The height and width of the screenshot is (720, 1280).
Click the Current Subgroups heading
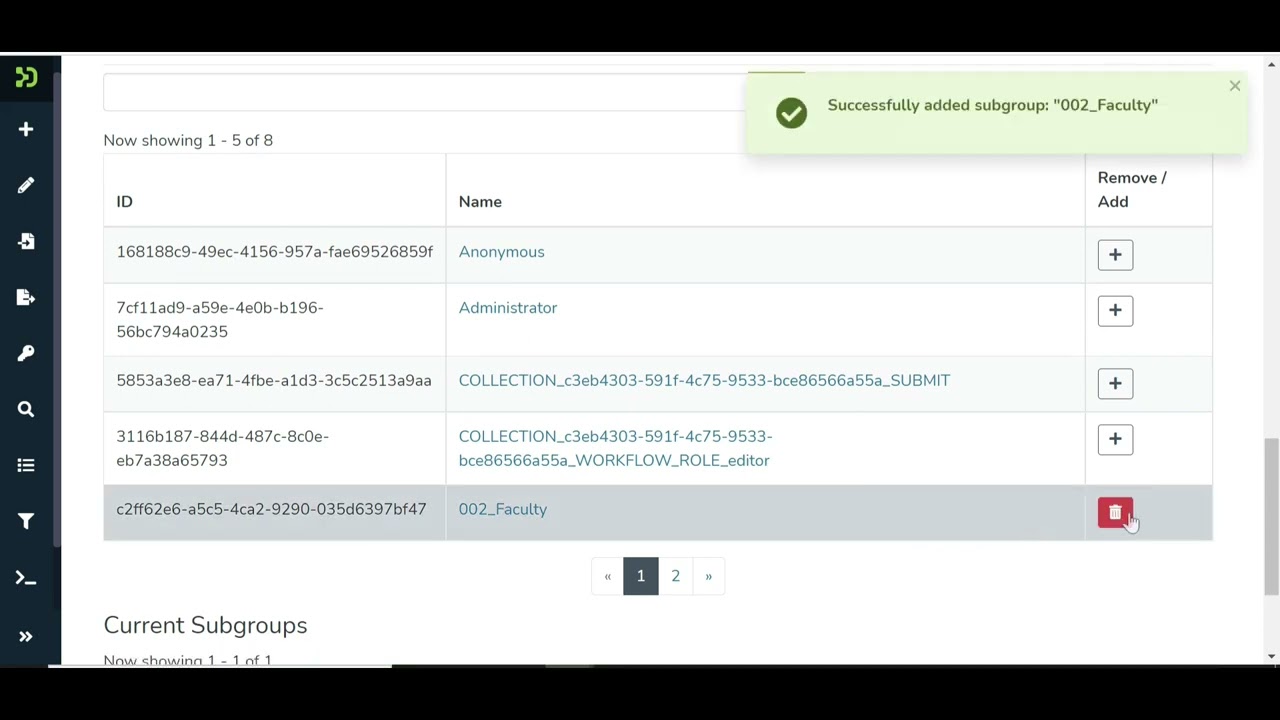pyautogui.click(x=205, y=625)
